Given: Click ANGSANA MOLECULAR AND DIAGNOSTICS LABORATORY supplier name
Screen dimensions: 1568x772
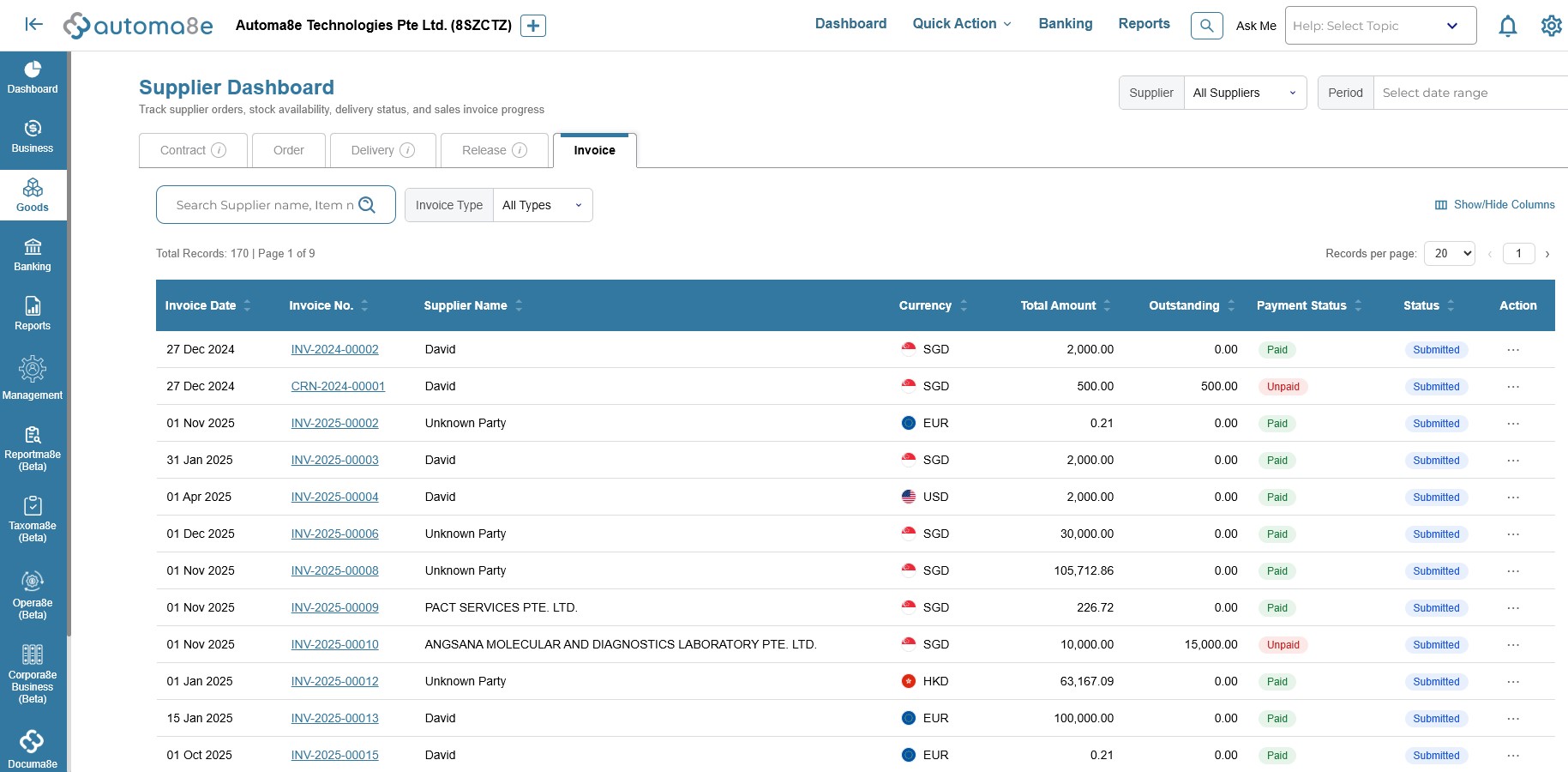Looking at the screenshot, I should [x=621, y=645].
